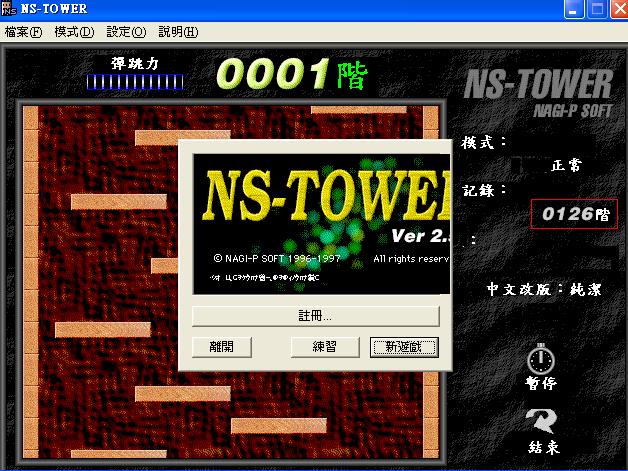Screen dimensions: 628x471
Task: Open the 說明(H) menu
Action: 178,32
